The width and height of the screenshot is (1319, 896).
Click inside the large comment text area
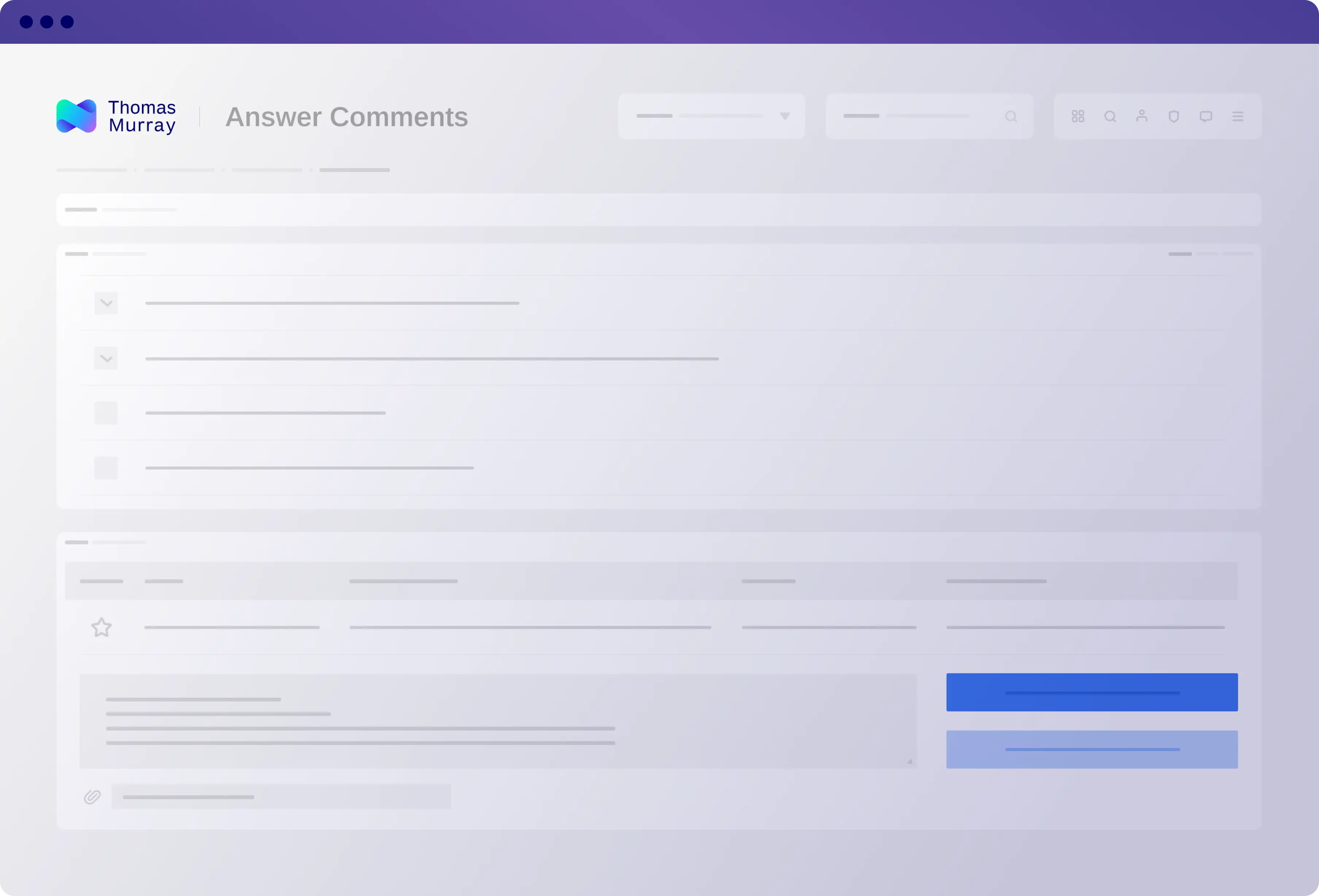click(498, 721)
